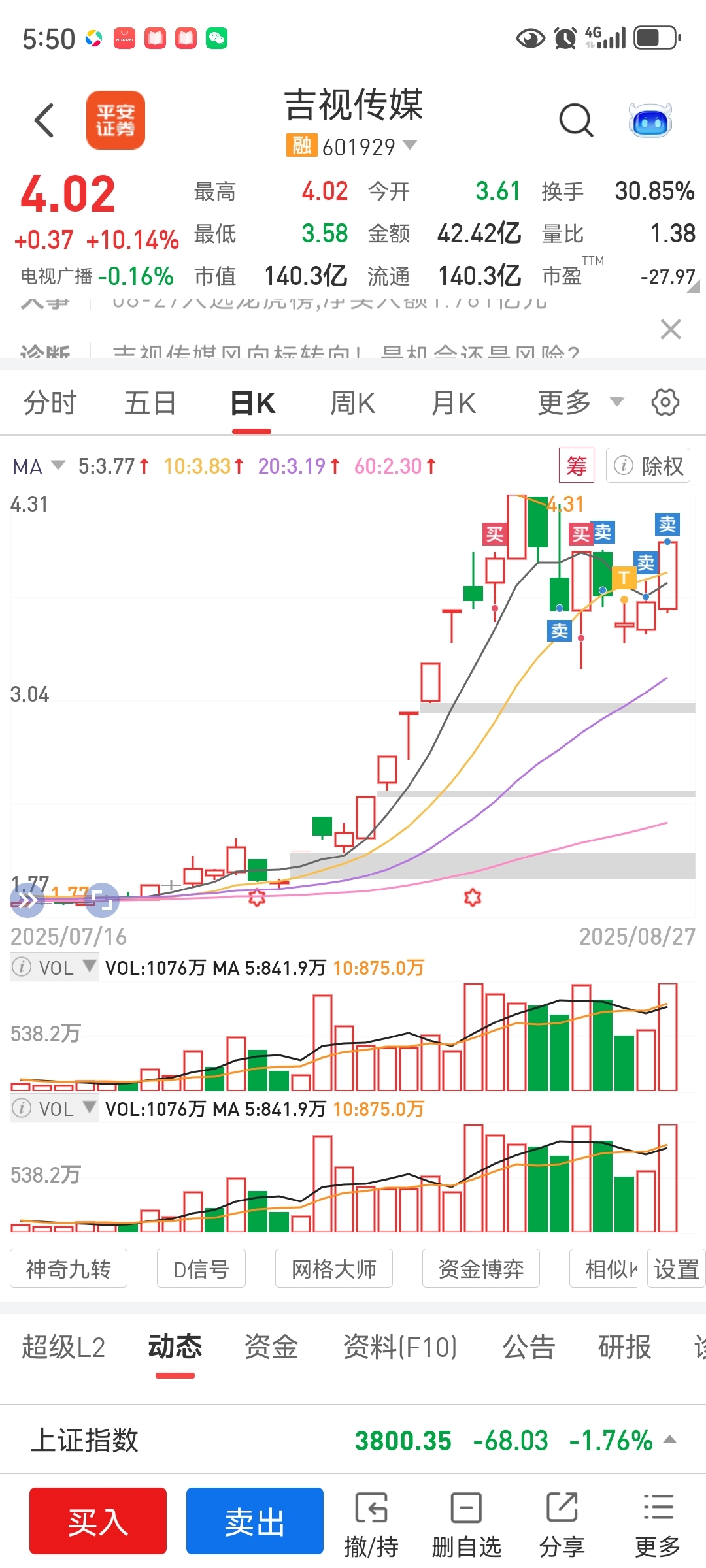706x1568 pixels.
Task: Toggle 除权 adjustment setting
Action: (x=648, y=466)
